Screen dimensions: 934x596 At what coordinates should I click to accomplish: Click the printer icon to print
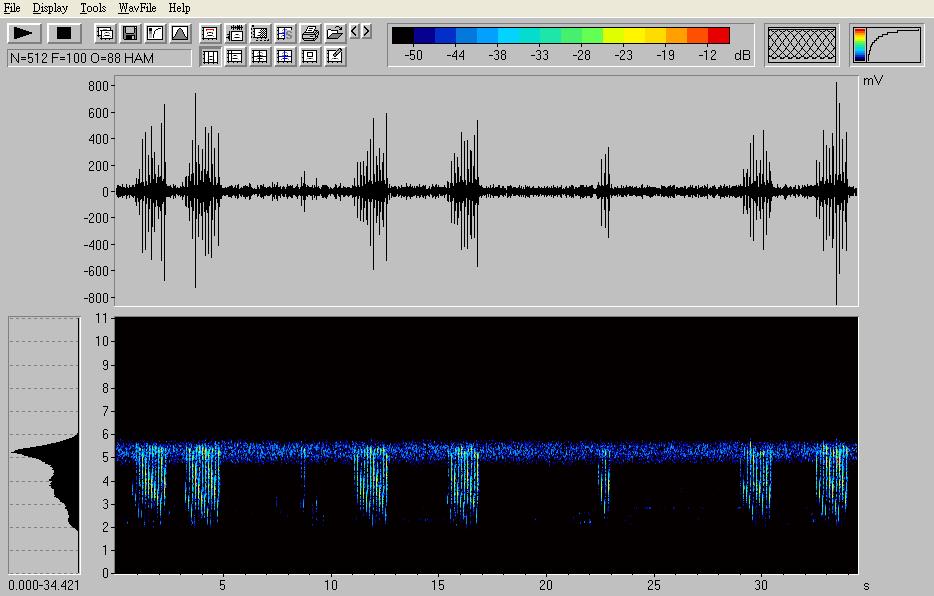[x=310, y=33]
